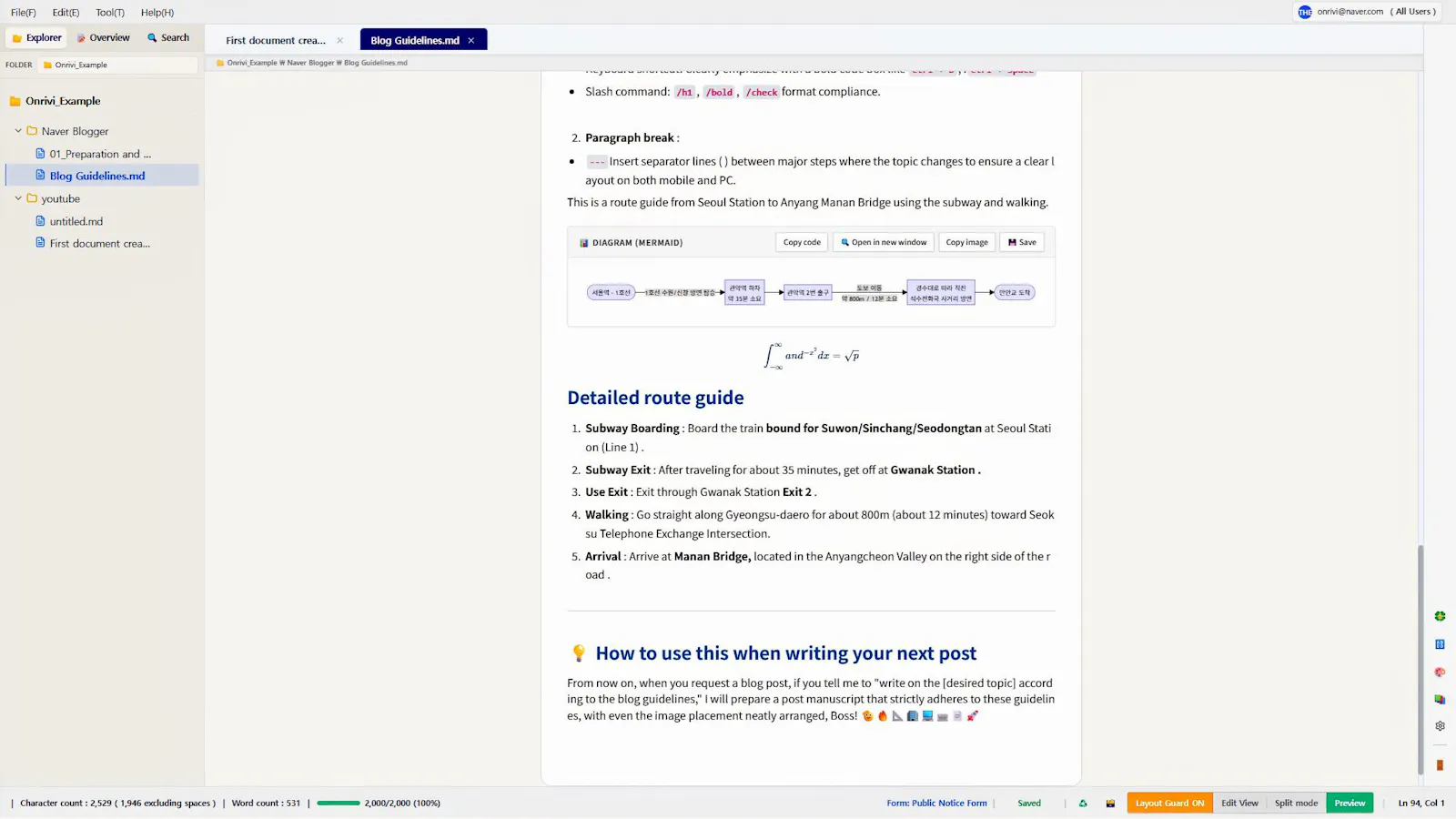Open the color palette icon in right sidebar
The width and height of the screenshot is (1456, 819).
coord(1440,672)
